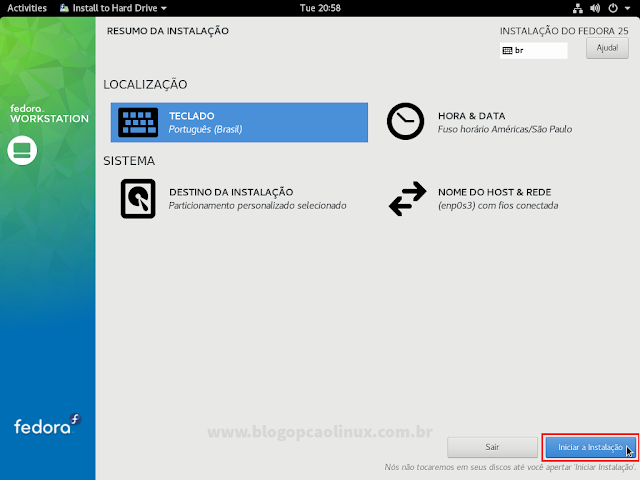Open the network arrows Nome do Host icon
The height and width of the screenshot is (480, 640).
point(407,199)
